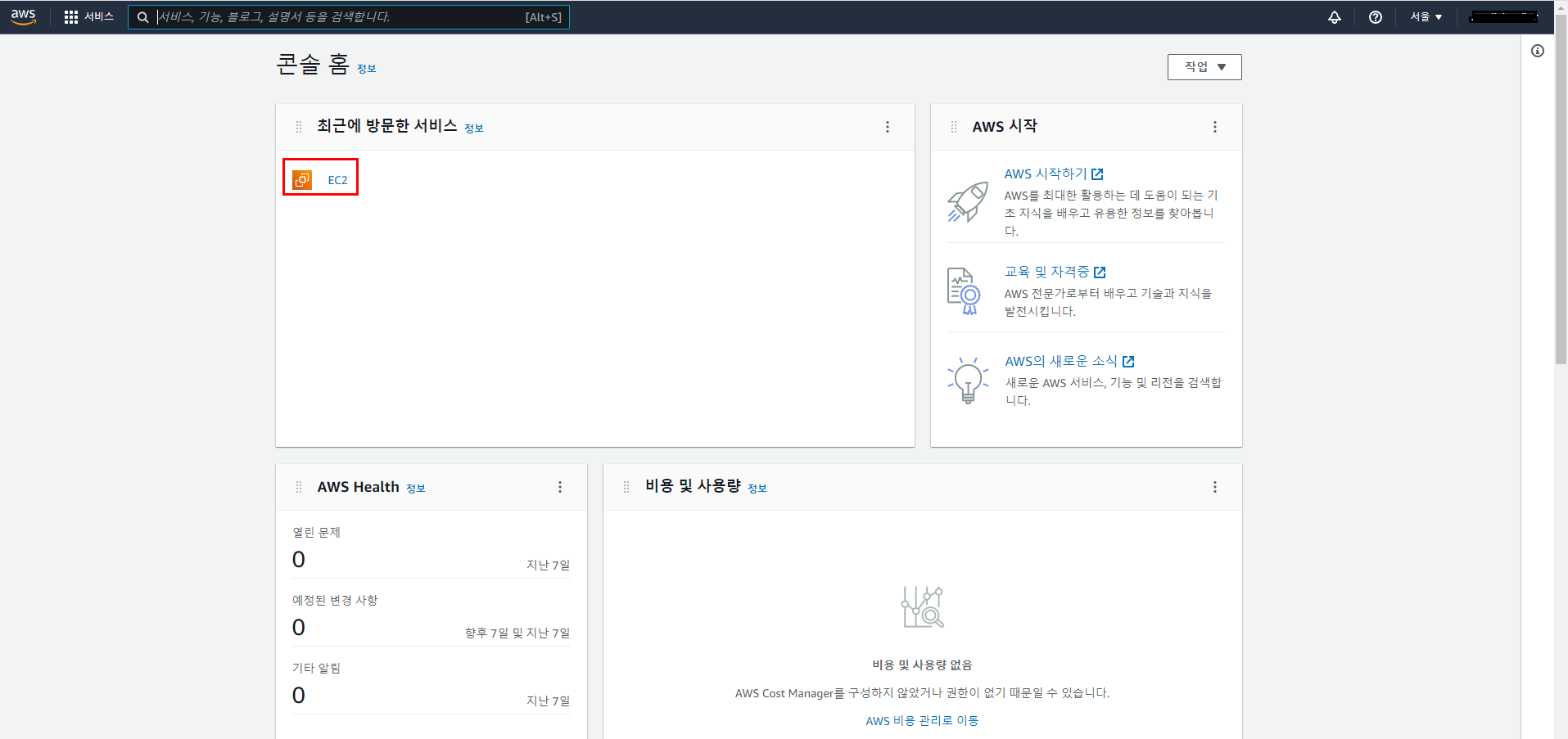Open the AWS 시작하기 link
The width and height of the screenshot is (1568, 739).
click(1054, 173)
